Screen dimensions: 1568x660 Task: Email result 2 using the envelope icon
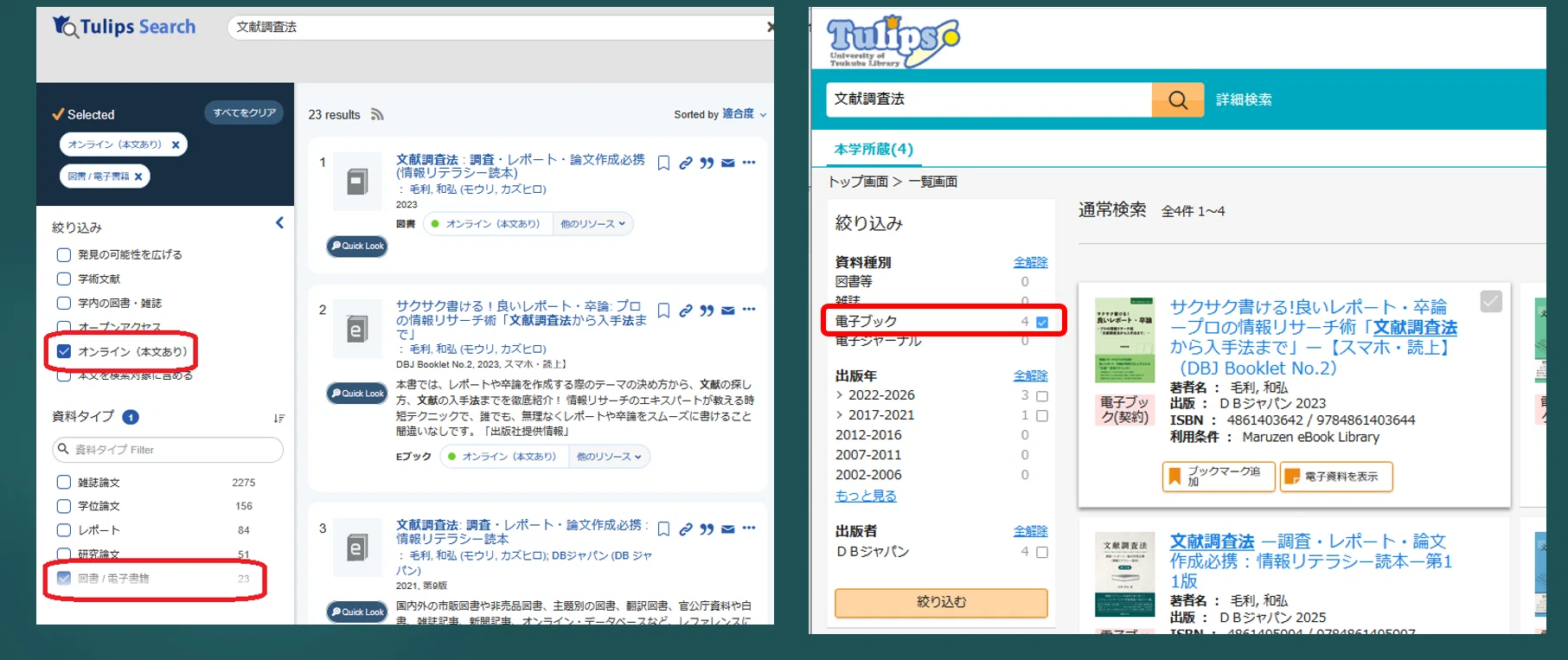click(x=728, y=310)
